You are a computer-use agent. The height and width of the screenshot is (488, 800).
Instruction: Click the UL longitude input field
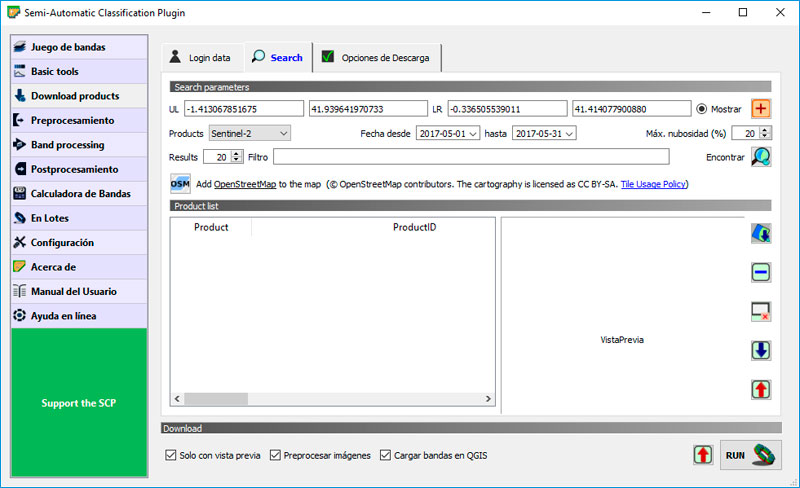244,109
